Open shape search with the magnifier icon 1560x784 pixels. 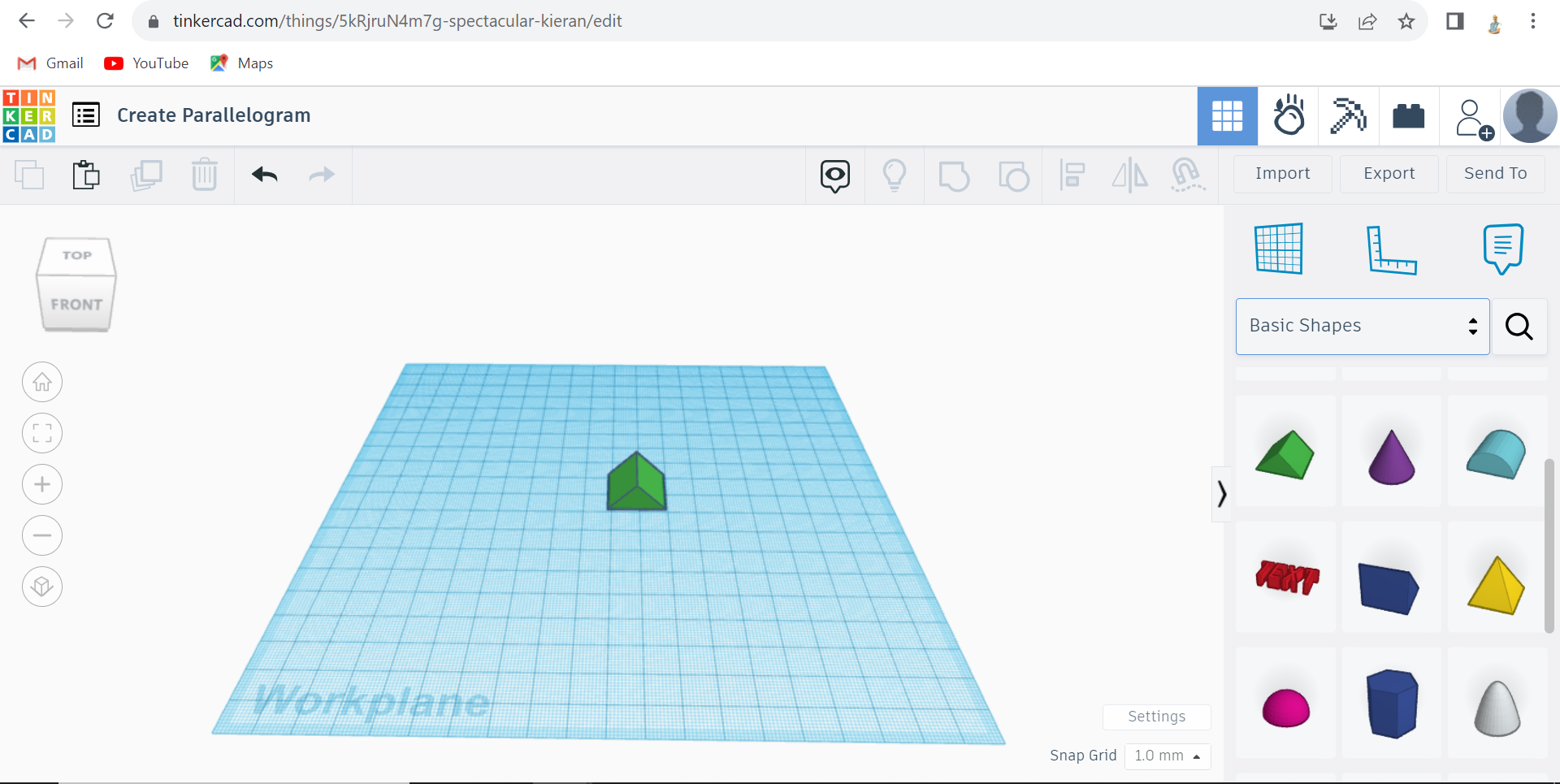1519,326
